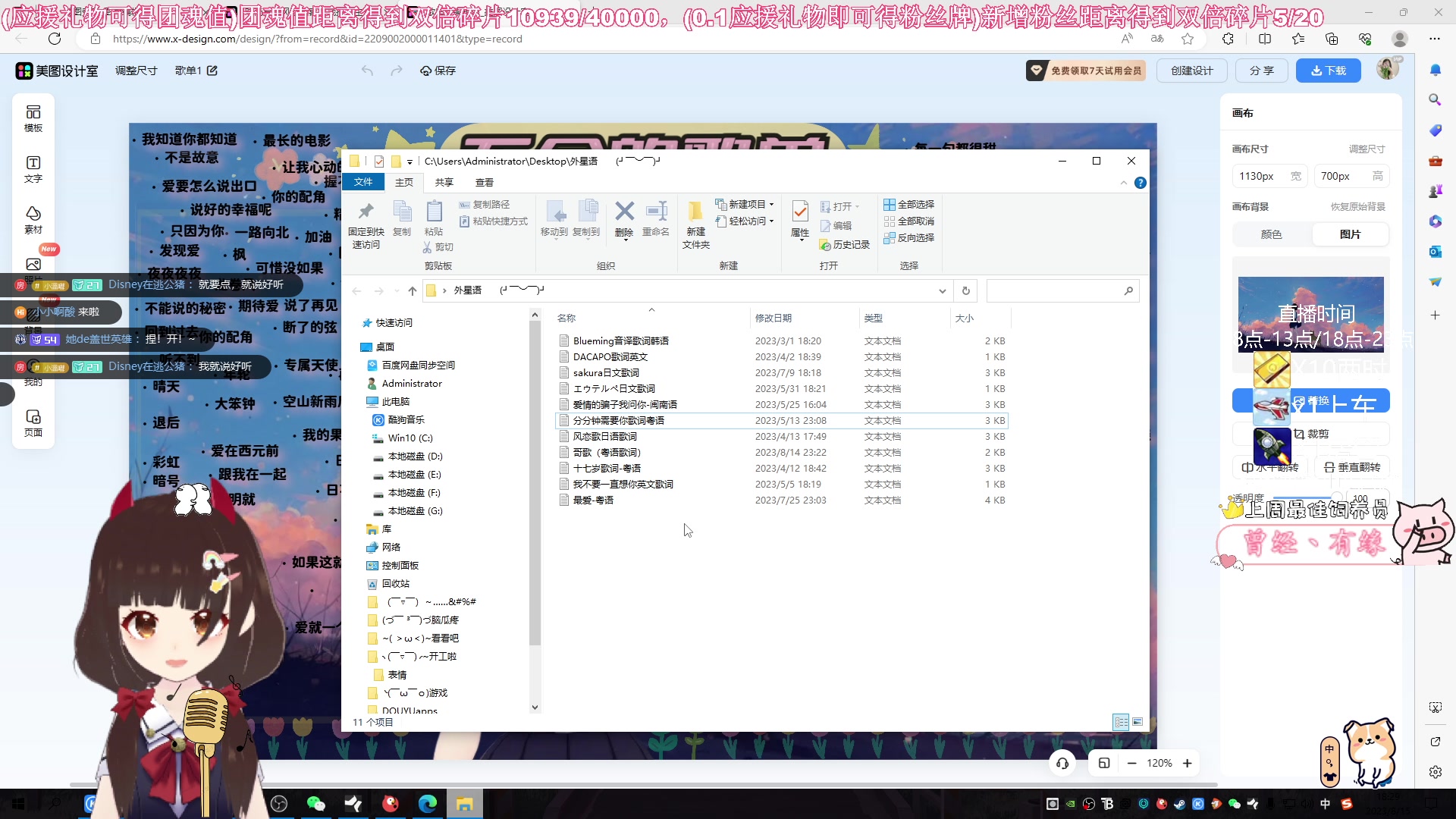The image size is (1456, 819).
Task: Zoom out the canvas with minus button
Action: click(1131, 763)
